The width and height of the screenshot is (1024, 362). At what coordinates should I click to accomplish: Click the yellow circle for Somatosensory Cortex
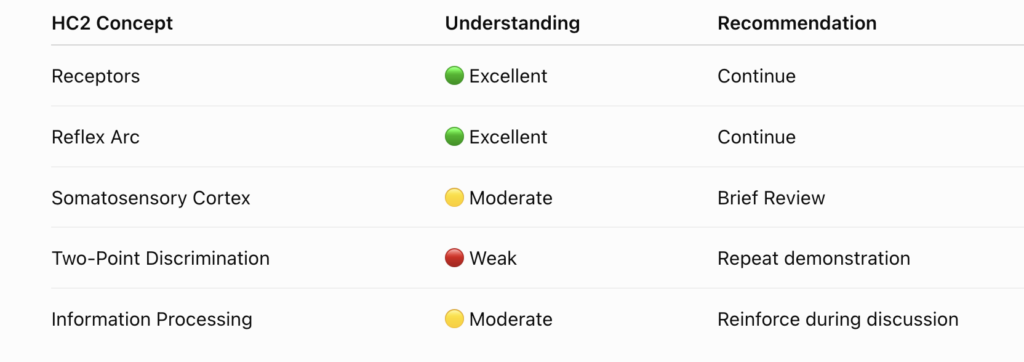(454, 197)
